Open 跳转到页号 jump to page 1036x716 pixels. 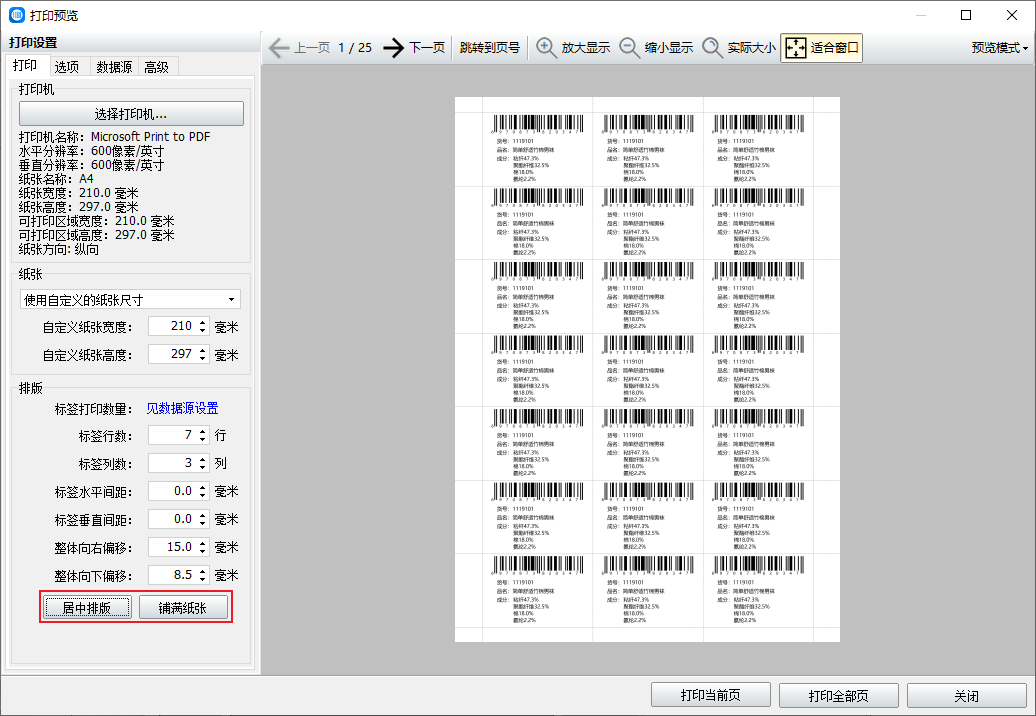pos(490,48)
